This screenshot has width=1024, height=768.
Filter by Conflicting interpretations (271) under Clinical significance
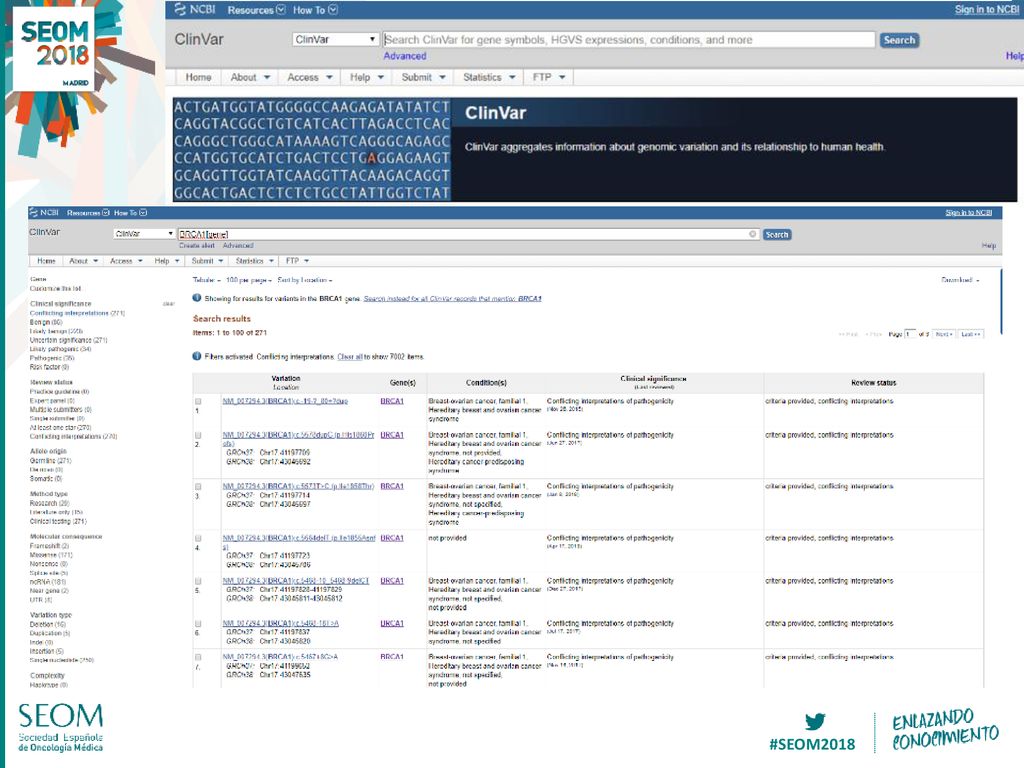click(77, 313)
